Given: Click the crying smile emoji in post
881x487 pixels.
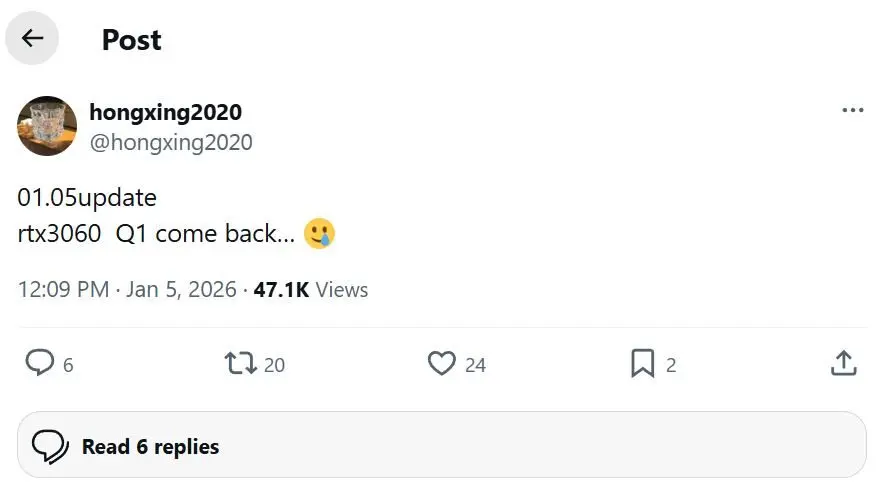Looking at the screenshot, I should [319, 234].
